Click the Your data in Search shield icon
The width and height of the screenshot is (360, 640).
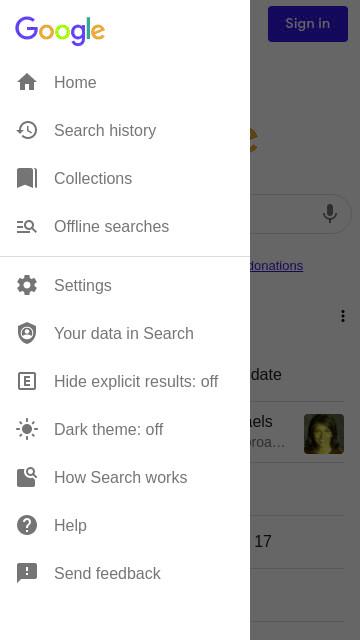pos(27,333)
